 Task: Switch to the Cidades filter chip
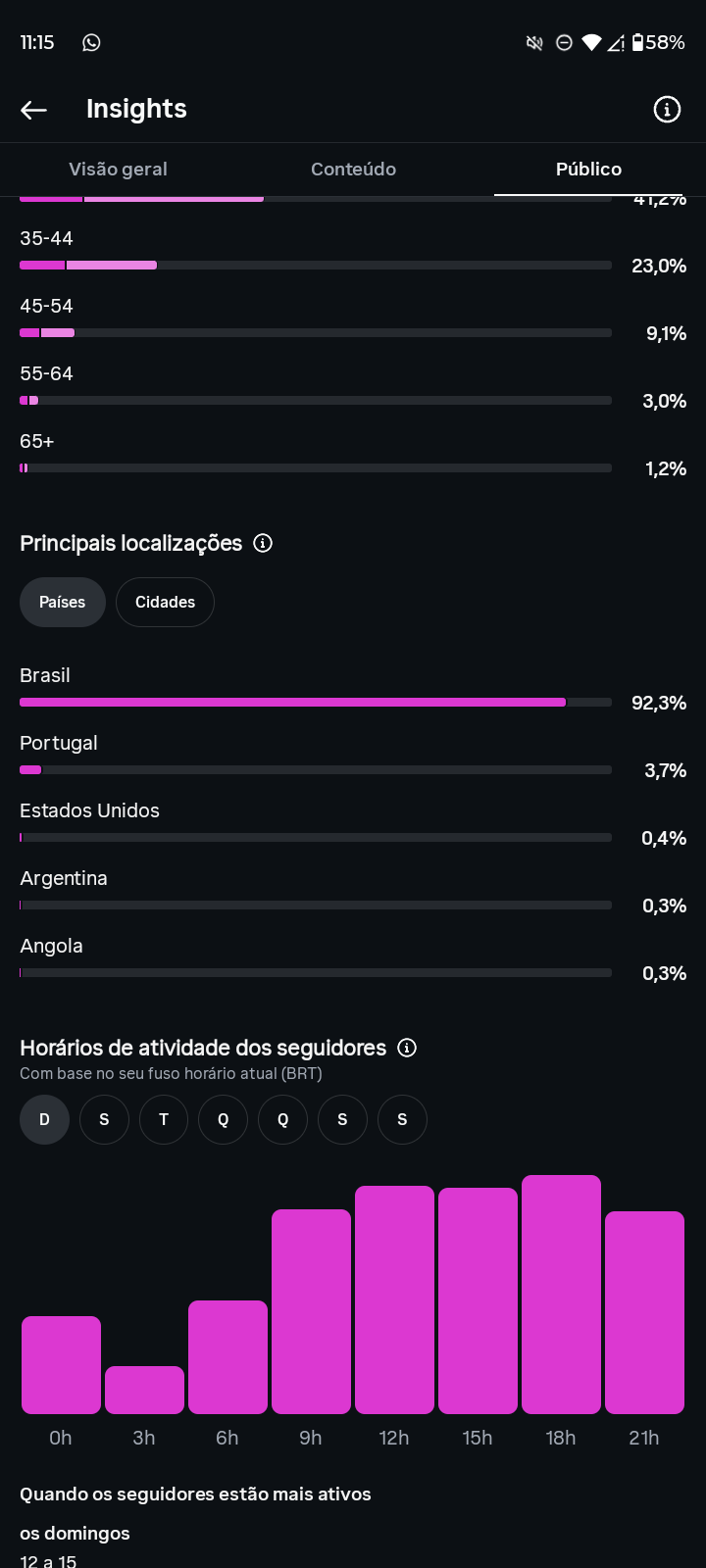click(x=165, y=602)
